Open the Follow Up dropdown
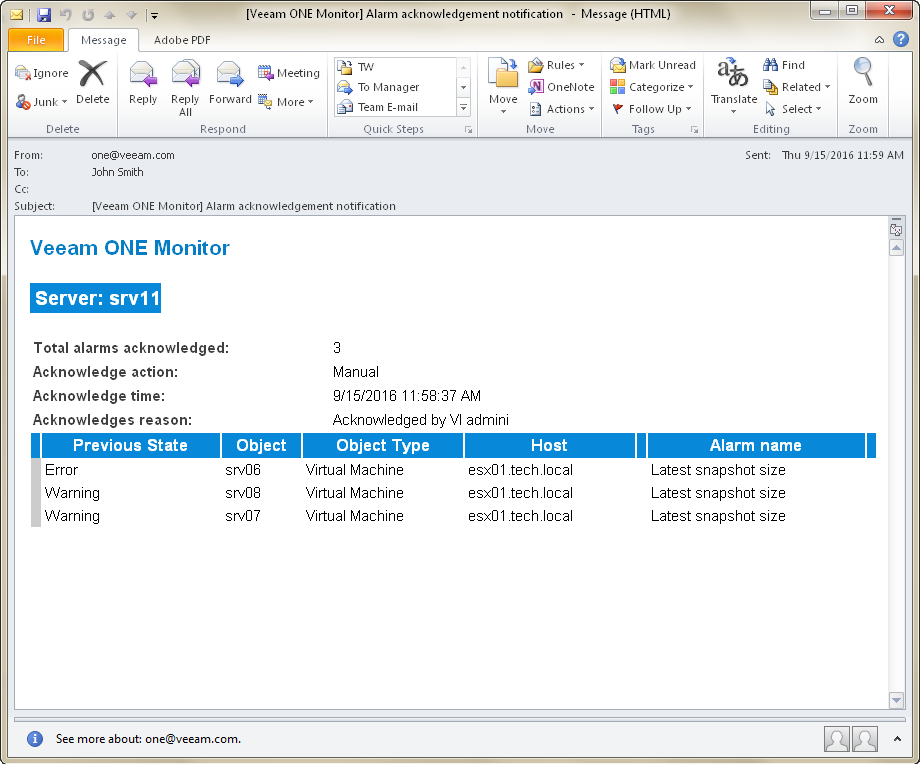Viewport: 920px width, 764px height. pyautogui.click(x=651, y=109)
